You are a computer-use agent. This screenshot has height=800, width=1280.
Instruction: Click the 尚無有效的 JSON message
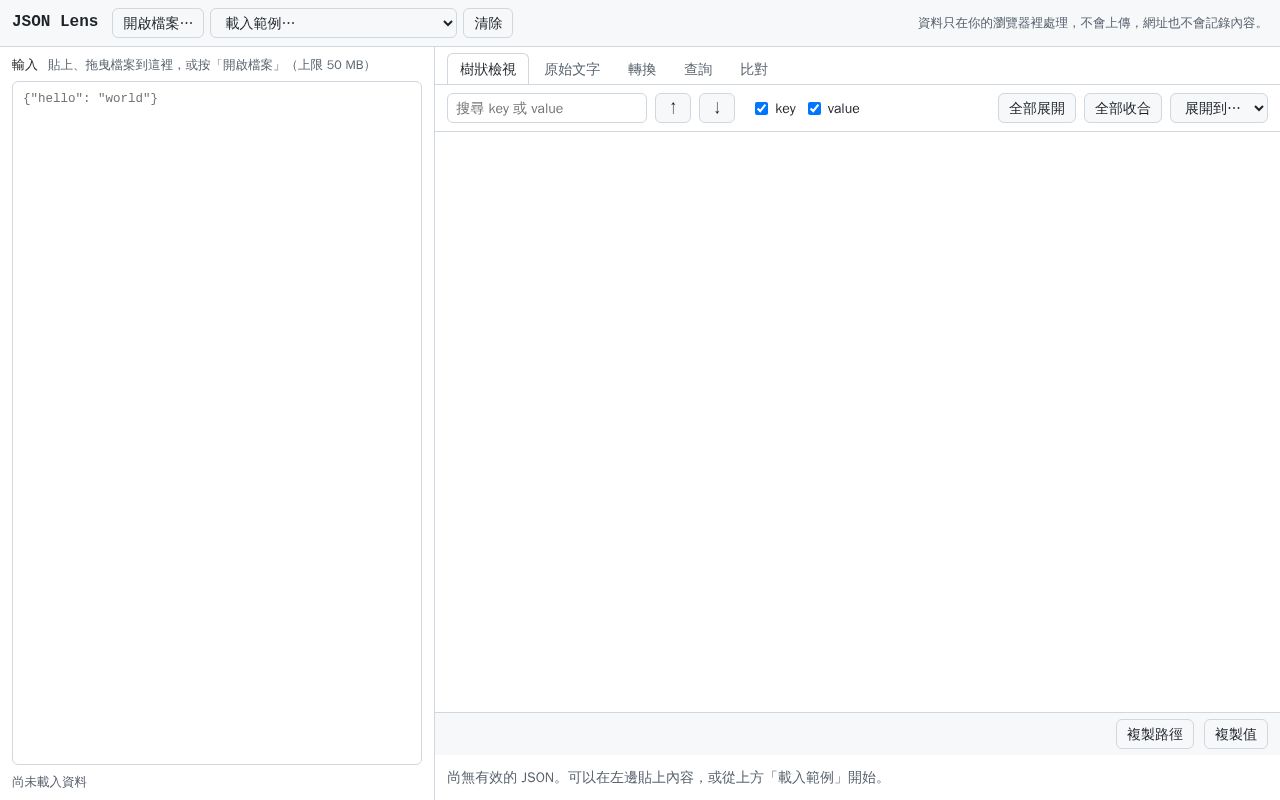click(667, 777)
